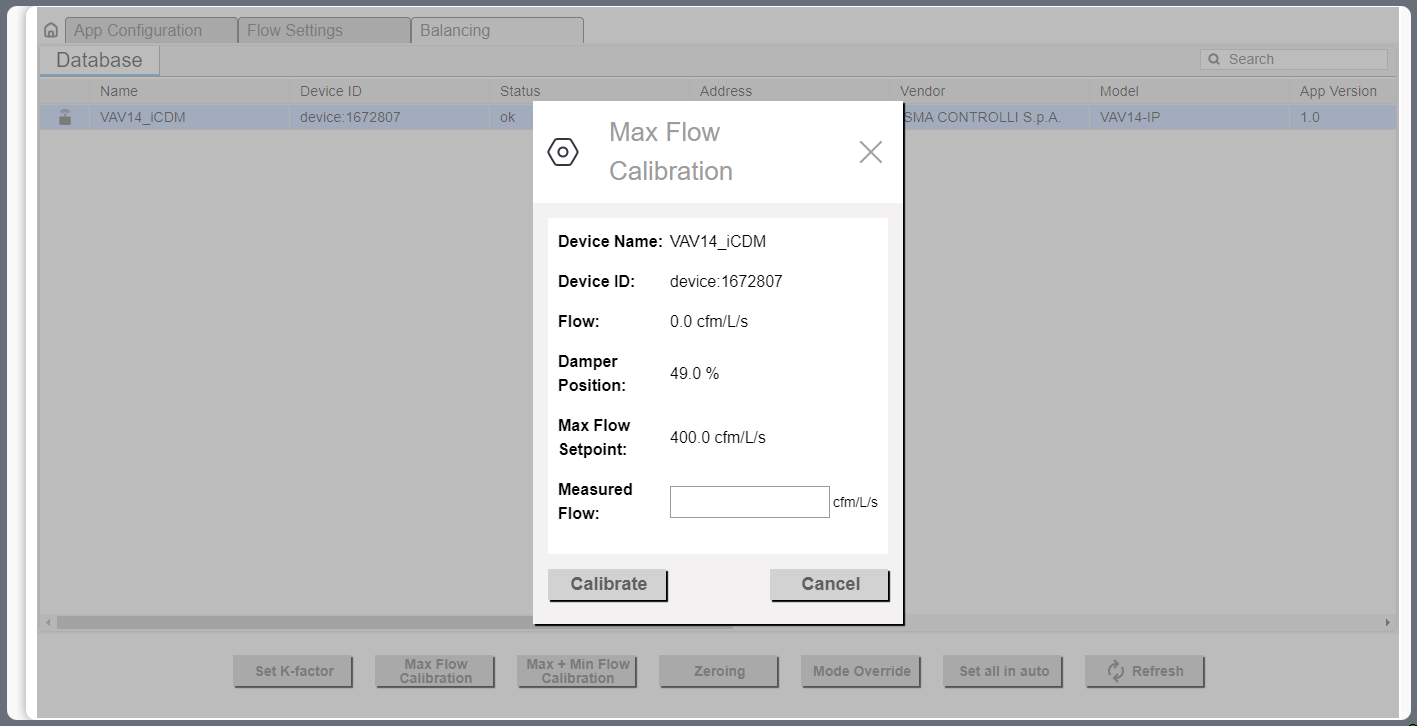Click the Set K-factor button
Image resolution: width=1417 pixels, height=726 pixels.
tap(294, 671)
